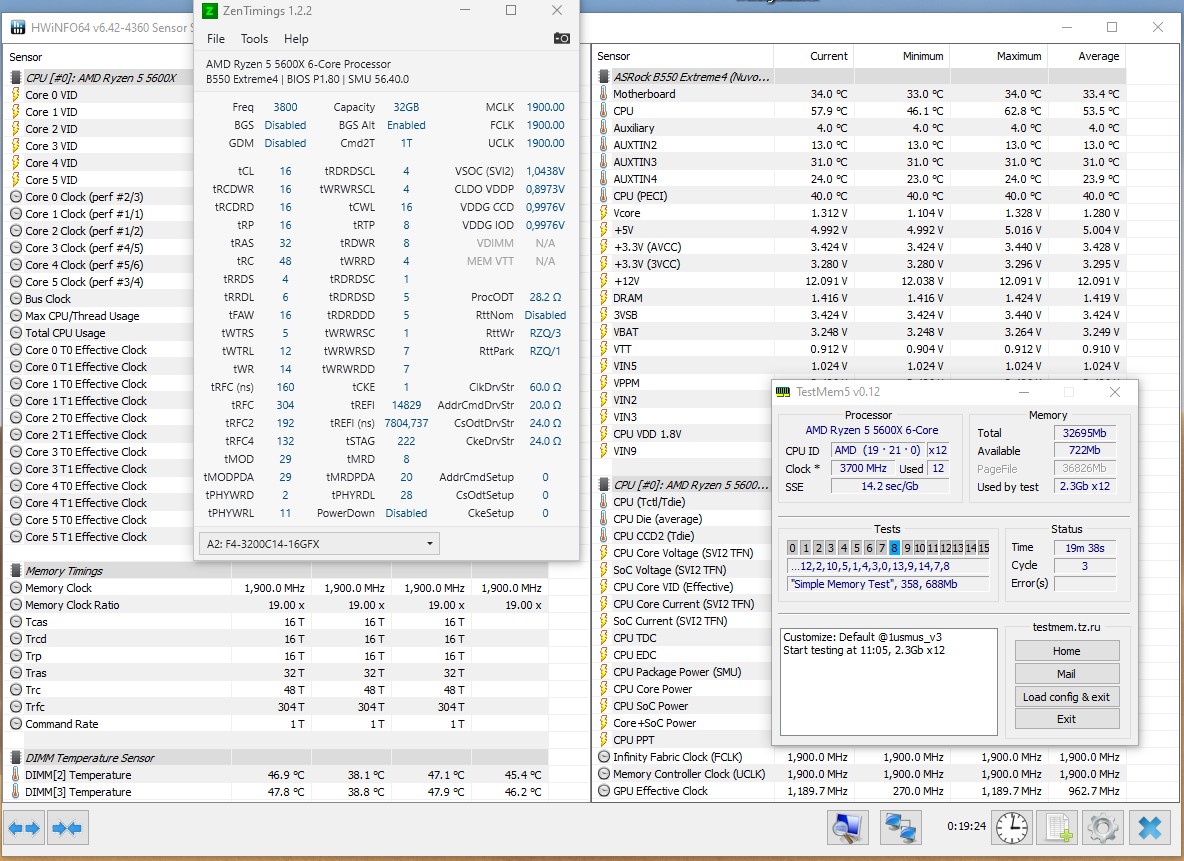The height and width of the screenshot is (861, 1184).
Task: Click the Current column header in HWiNFO
Action: coord(828,56)
